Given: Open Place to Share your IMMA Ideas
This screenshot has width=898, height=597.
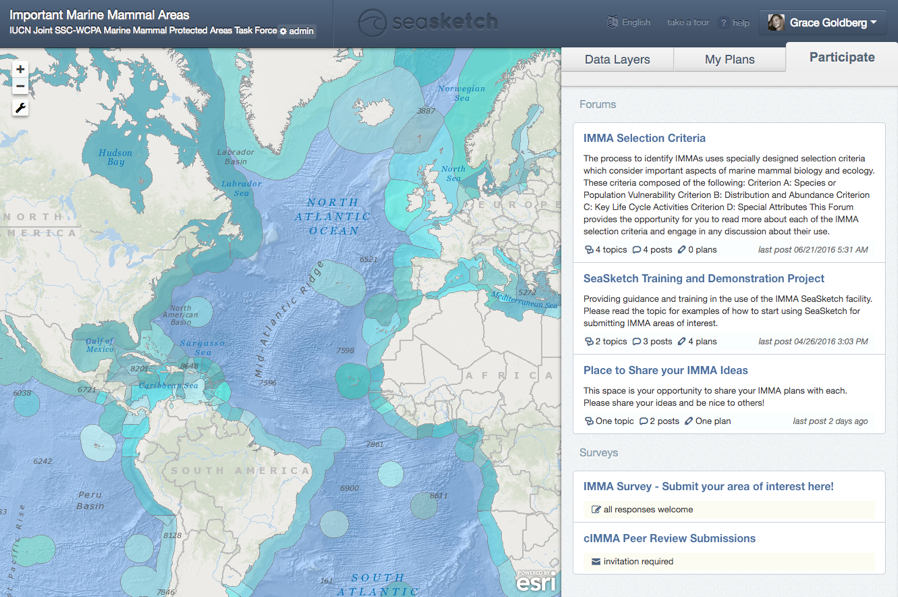Looking at the screenshot, I should click(665, 370).
